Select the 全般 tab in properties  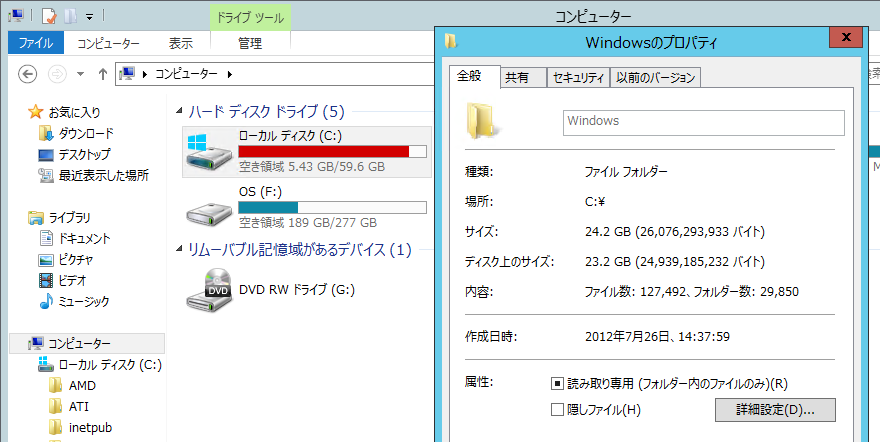click(475, 76)
